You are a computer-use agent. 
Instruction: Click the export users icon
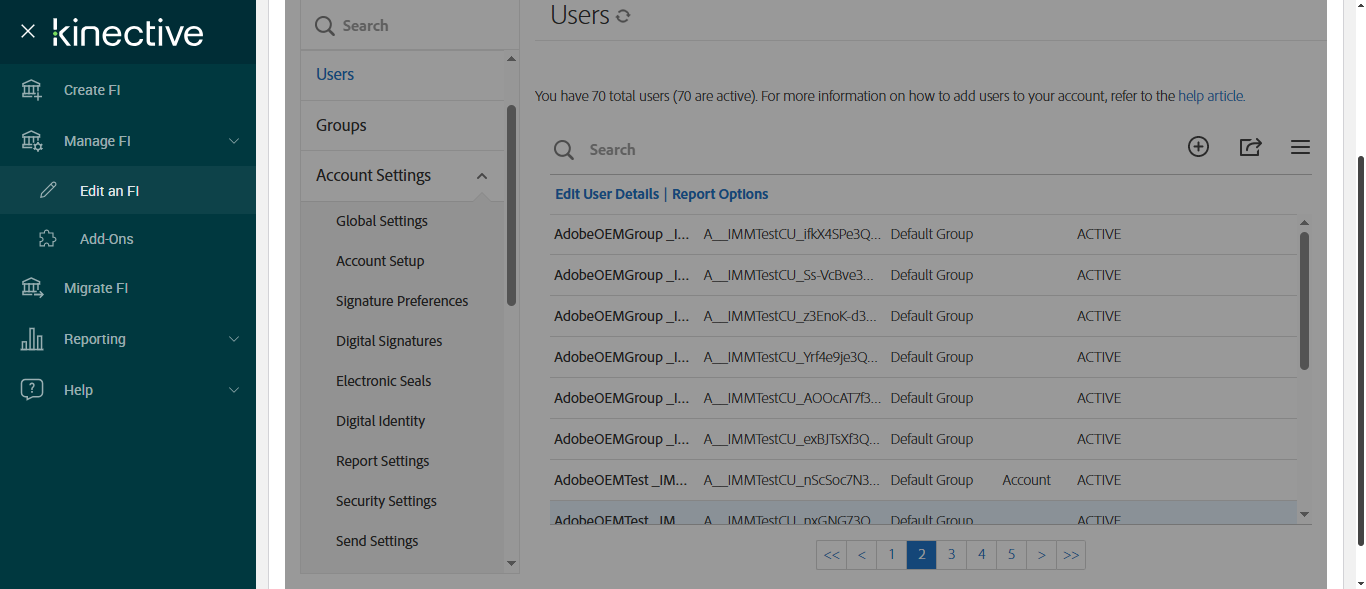(1250, 147)
